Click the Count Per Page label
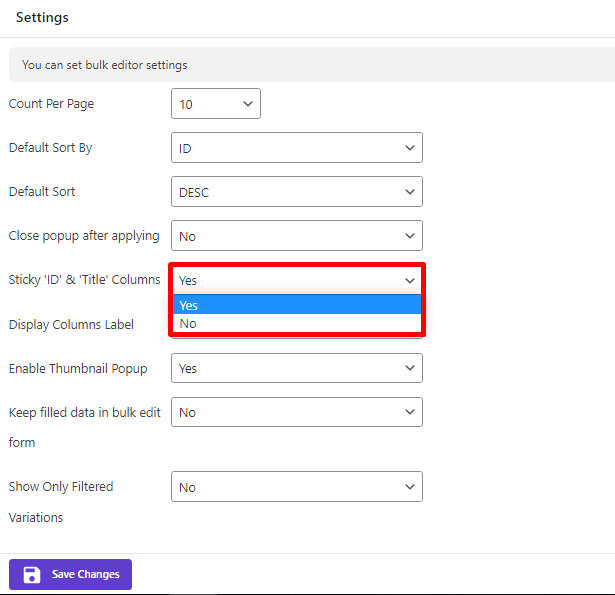The image size is (615, 595). point(52,104)
